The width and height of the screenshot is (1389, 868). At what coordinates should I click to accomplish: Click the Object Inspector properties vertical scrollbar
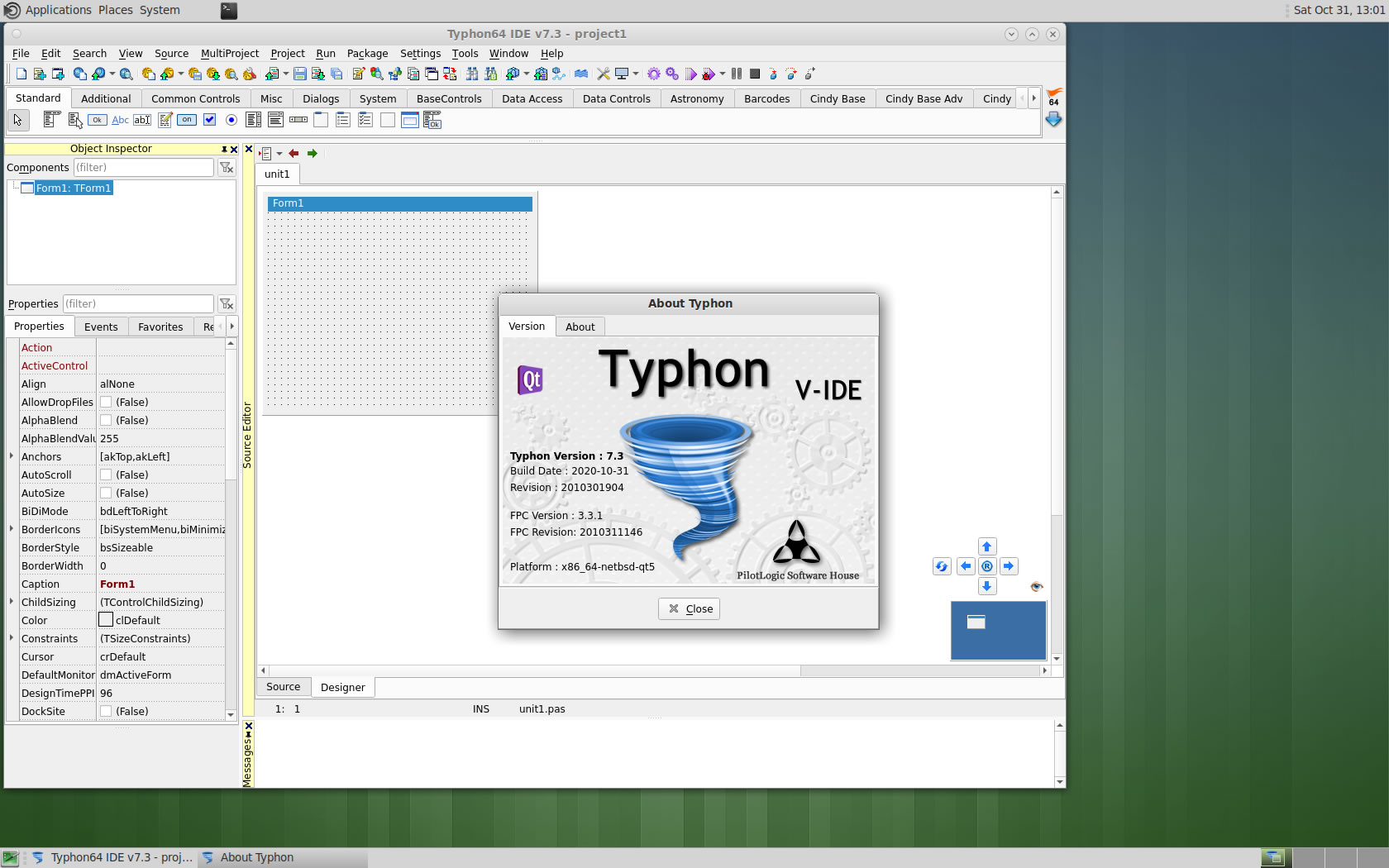[231, 529]
